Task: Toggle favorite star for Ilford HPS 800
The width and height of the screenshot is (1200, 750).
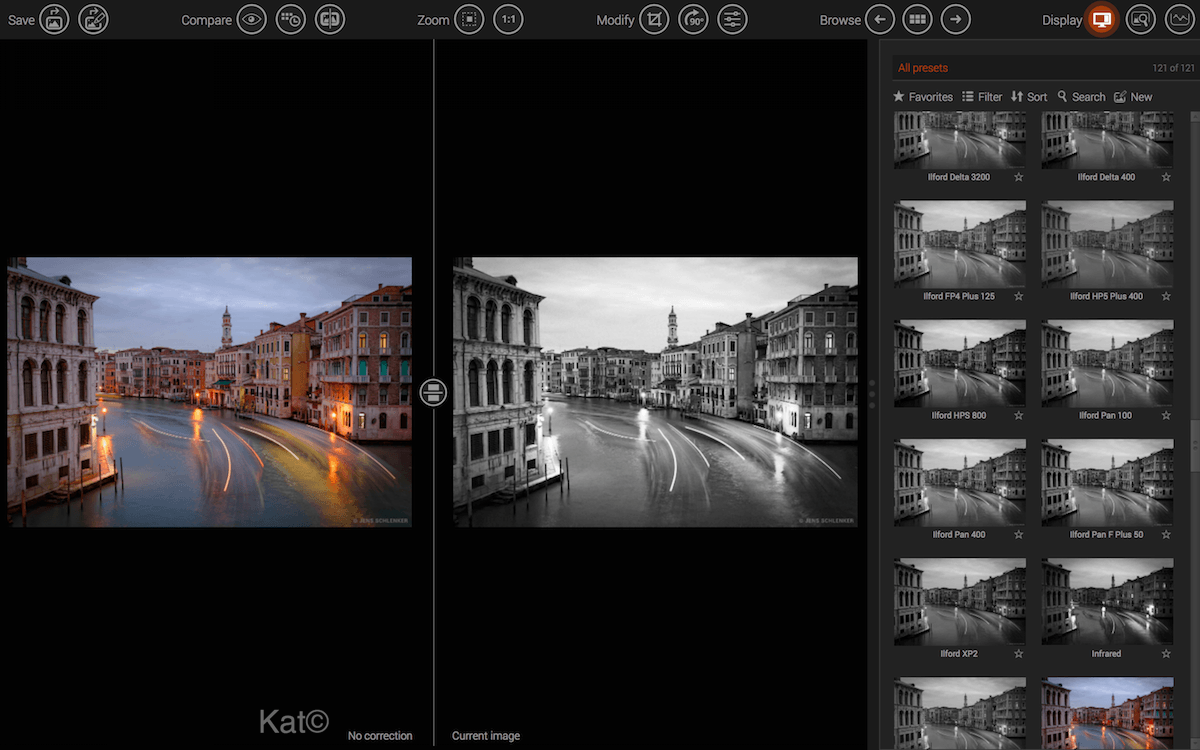Action: click(1019, 415)
